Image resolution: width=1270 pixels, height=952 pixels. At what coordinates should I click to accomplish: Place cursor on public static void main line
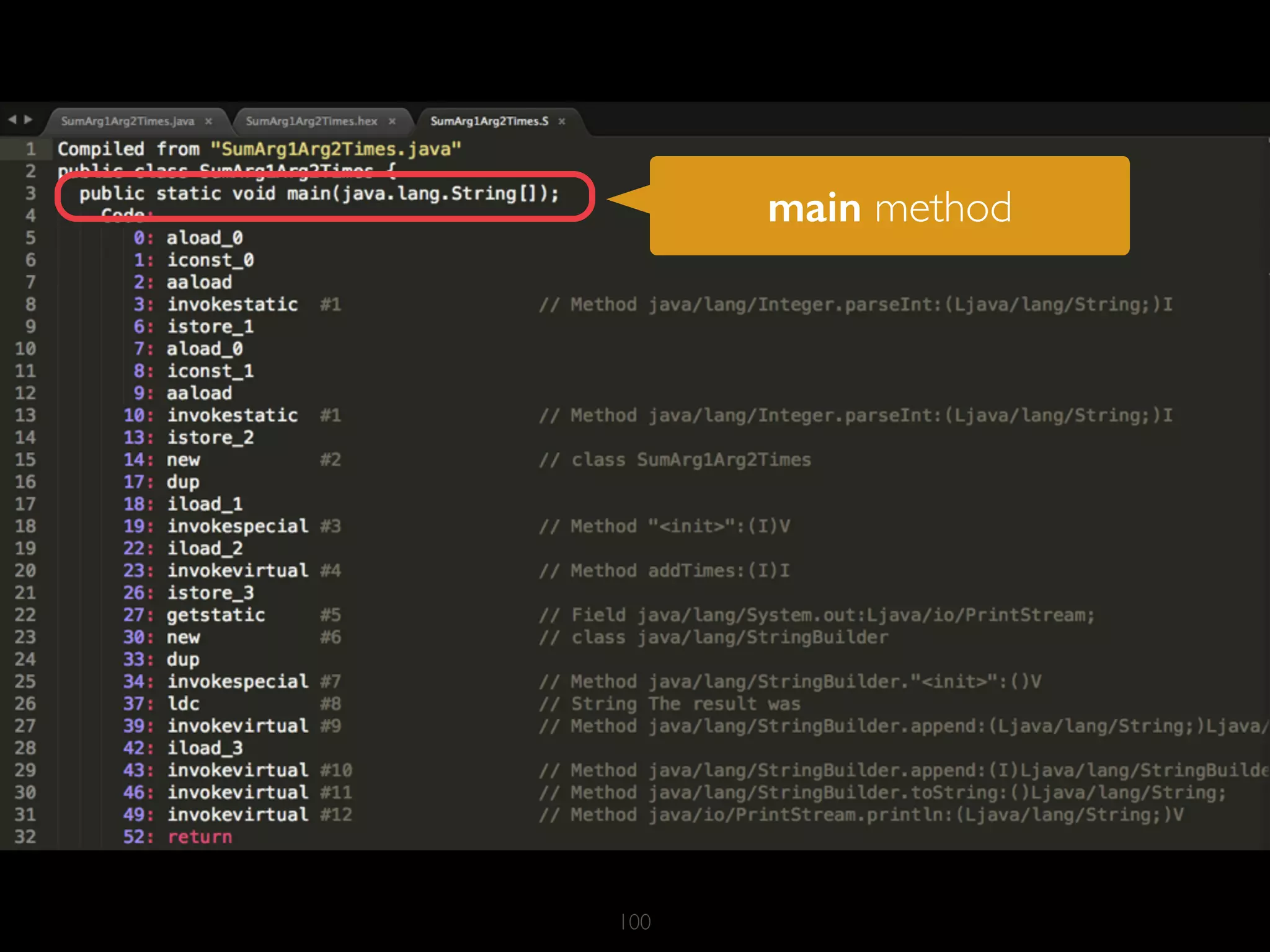[319, 194]
